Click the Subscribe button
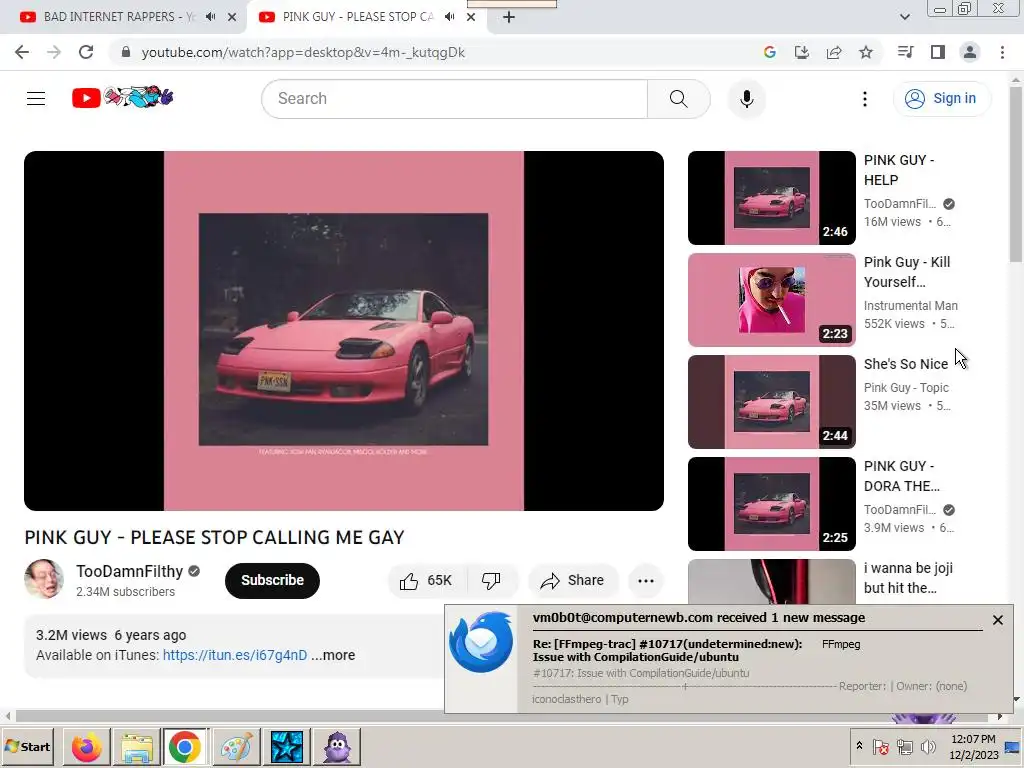The image size is (1024, 768). click(x=272, y=581)
